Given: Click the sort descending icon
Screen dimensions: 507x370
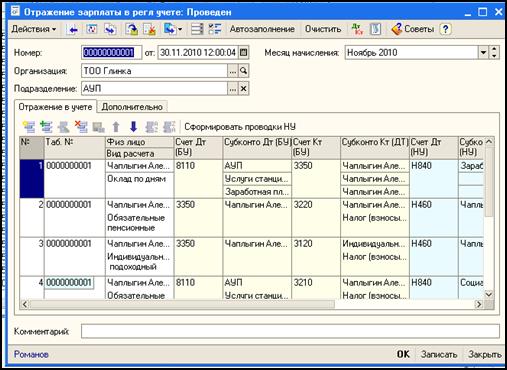Looking at the screenshot, I should pos(169,127).
